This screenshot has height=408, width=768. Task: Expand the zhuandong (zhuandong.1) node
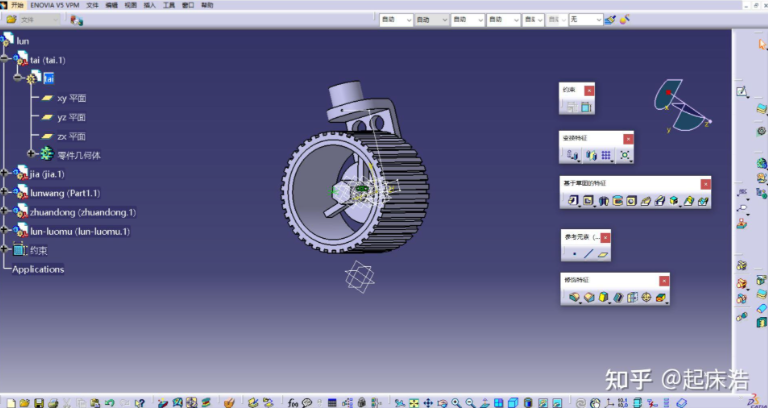point(4,211)
